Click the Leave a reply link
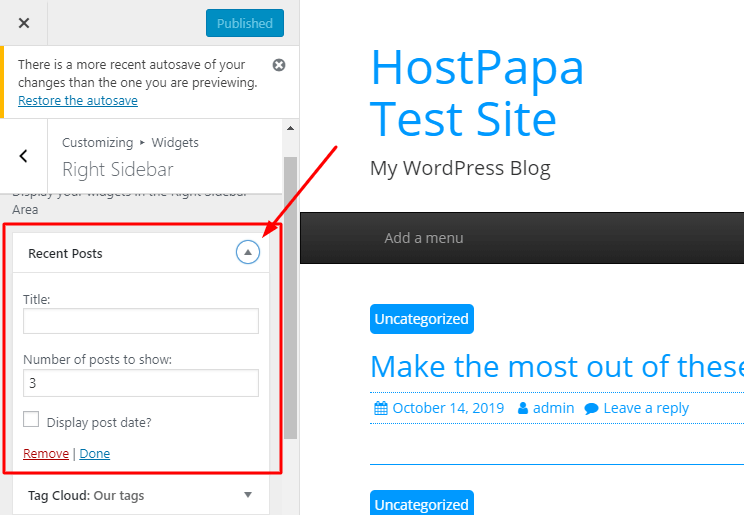The width and height of the screenshot is (744, 515). [646, 408]
